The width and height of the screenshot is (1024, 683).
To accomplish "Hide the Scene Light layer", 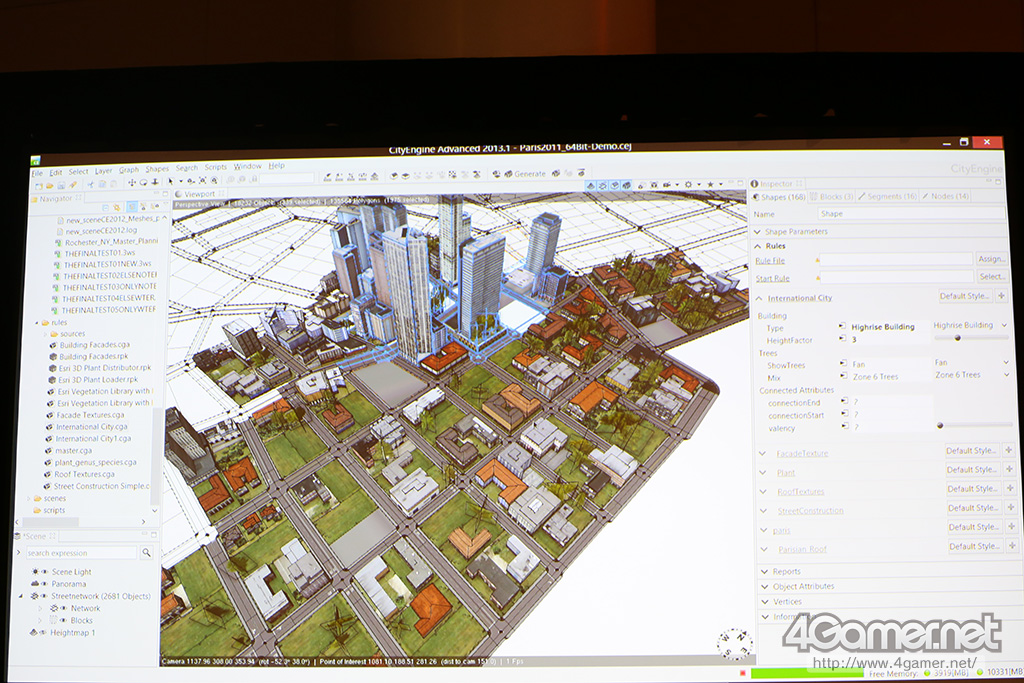I will [x=44, y=571].
